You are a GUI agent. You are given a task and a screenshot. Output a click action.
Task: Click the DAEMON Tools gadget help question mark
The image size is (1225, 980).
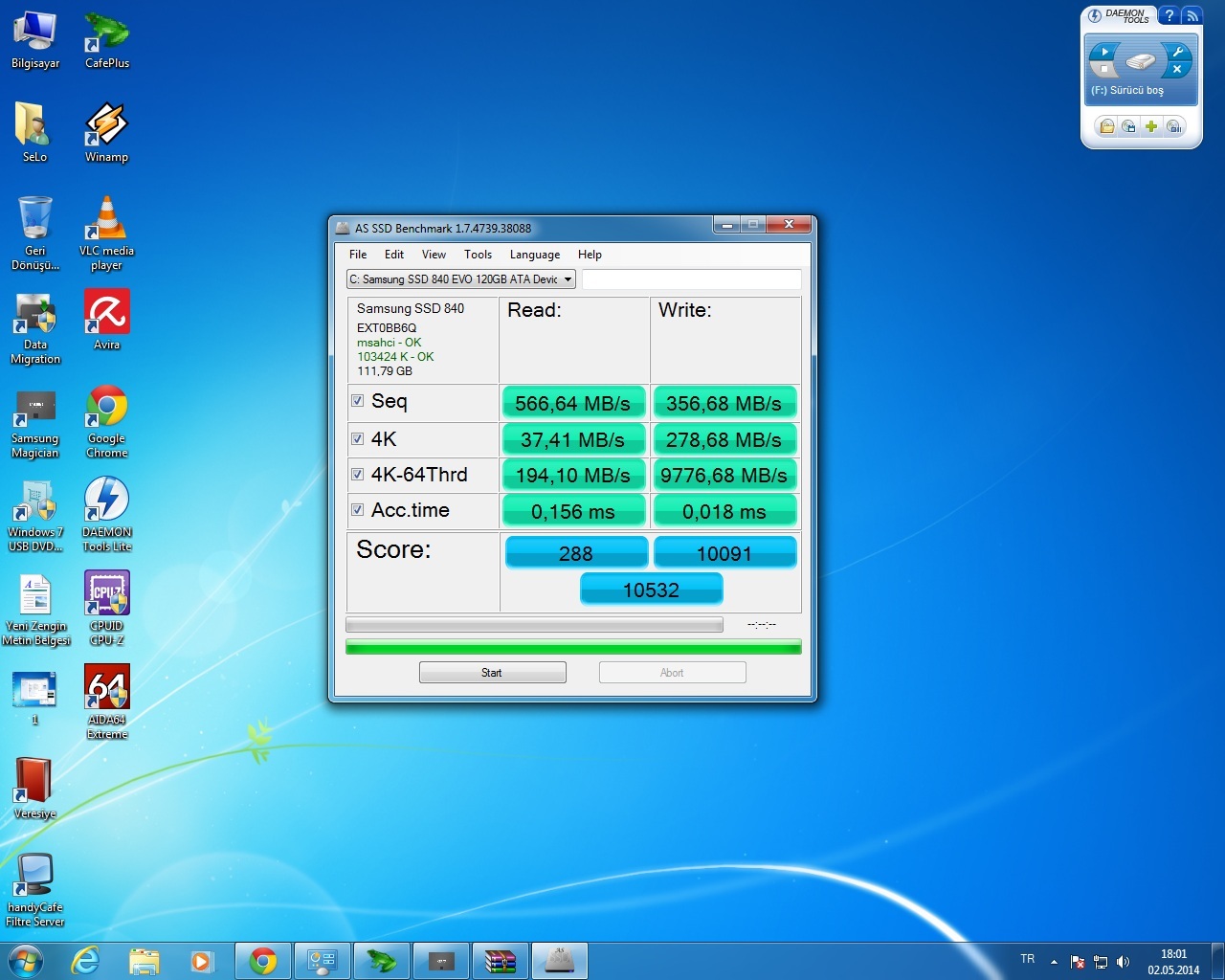coord(1169,16)
